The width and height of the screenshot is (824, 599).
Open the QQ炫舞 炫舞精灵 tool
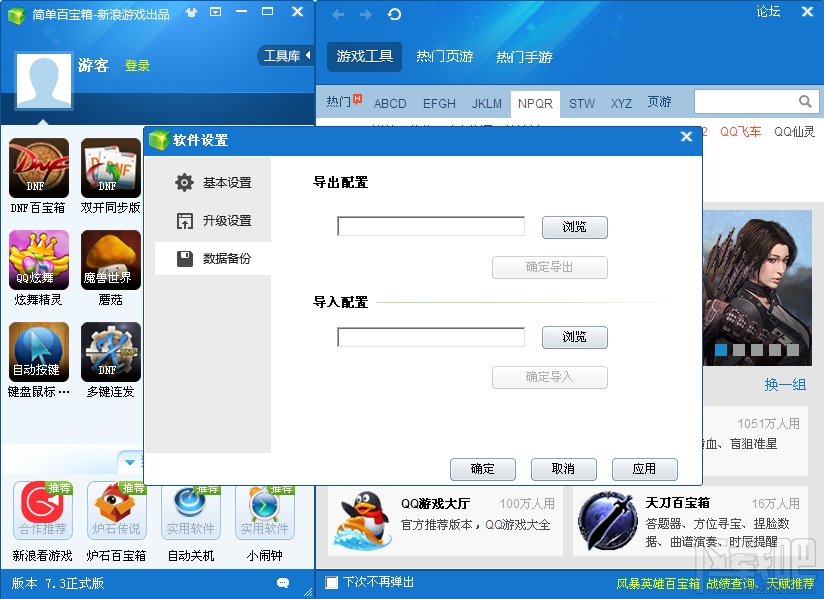coord(38,260)
